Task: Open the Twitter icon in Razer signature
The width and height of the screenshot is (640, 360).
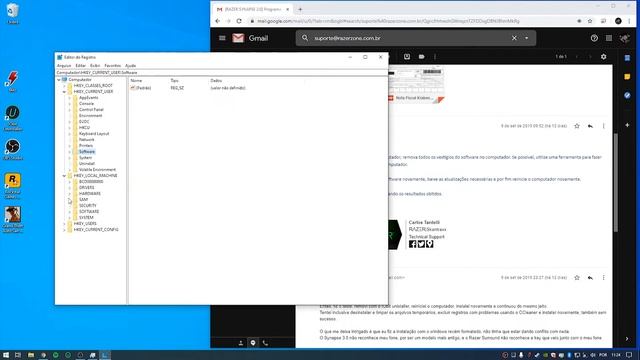Action: [421, 244]
